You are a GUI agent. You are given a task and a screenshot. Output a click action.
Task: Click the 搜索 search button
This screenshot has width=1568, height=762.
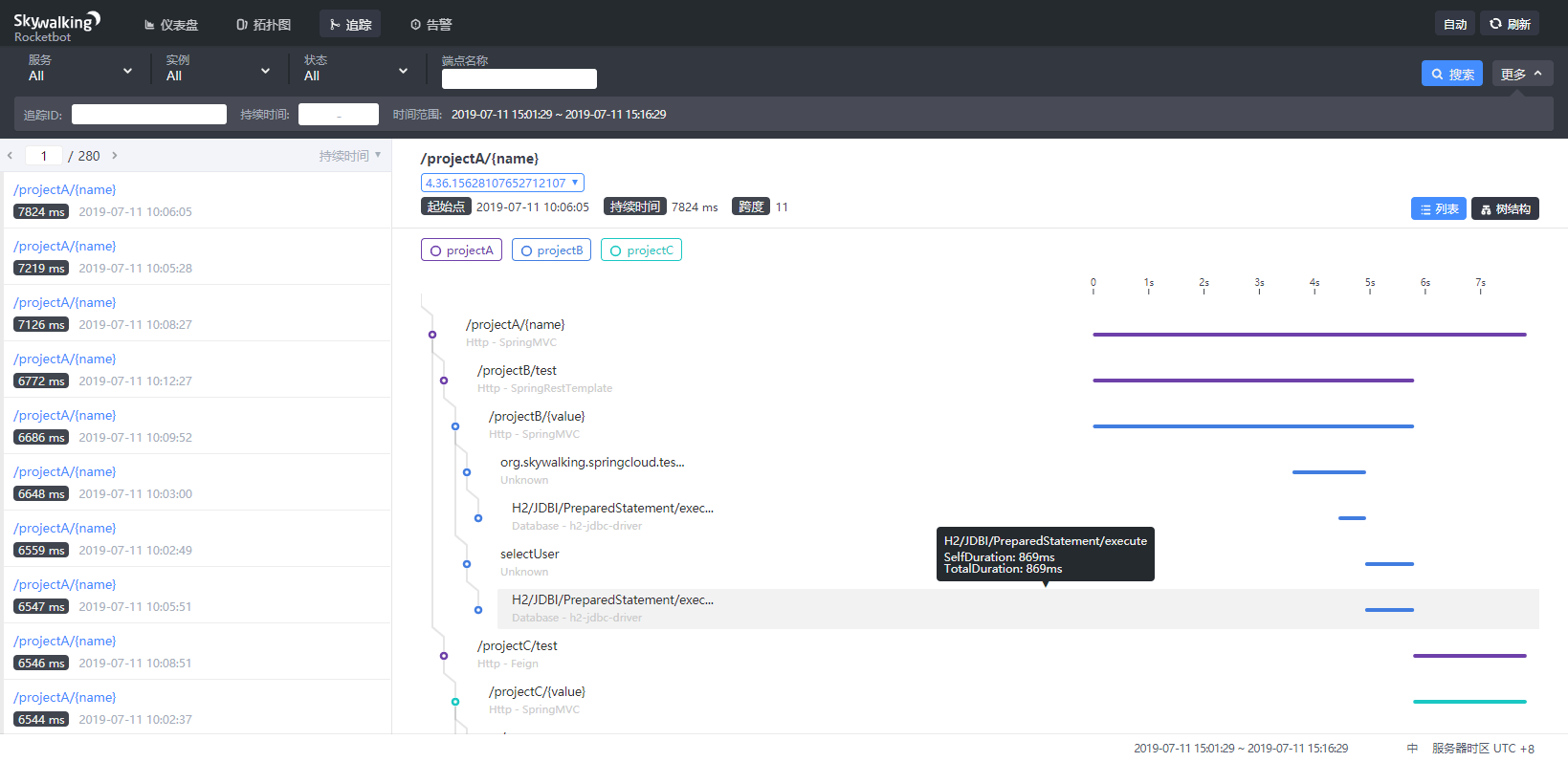tap(1451, 74)
